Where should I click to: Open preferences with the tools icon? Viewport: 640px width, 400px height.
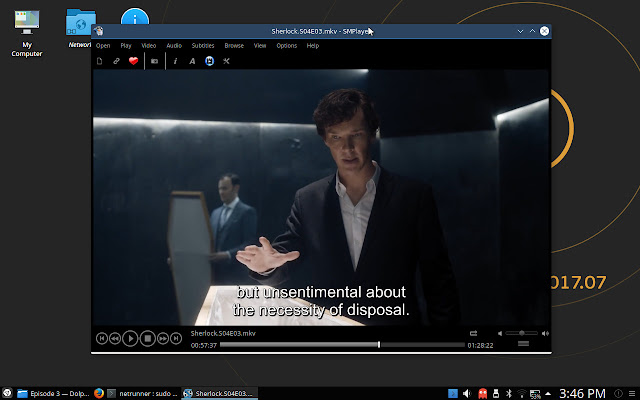point(226,61)
